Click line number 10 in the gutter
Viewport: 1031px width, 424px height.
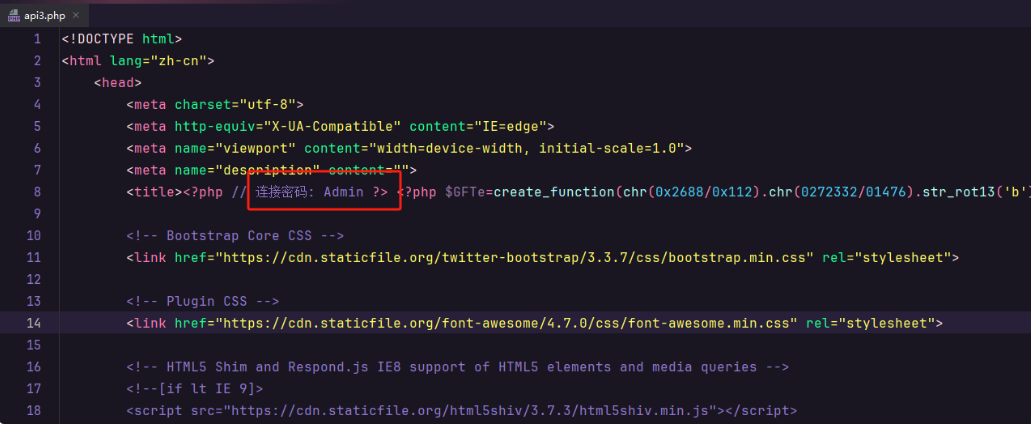[x=34, y=235]
